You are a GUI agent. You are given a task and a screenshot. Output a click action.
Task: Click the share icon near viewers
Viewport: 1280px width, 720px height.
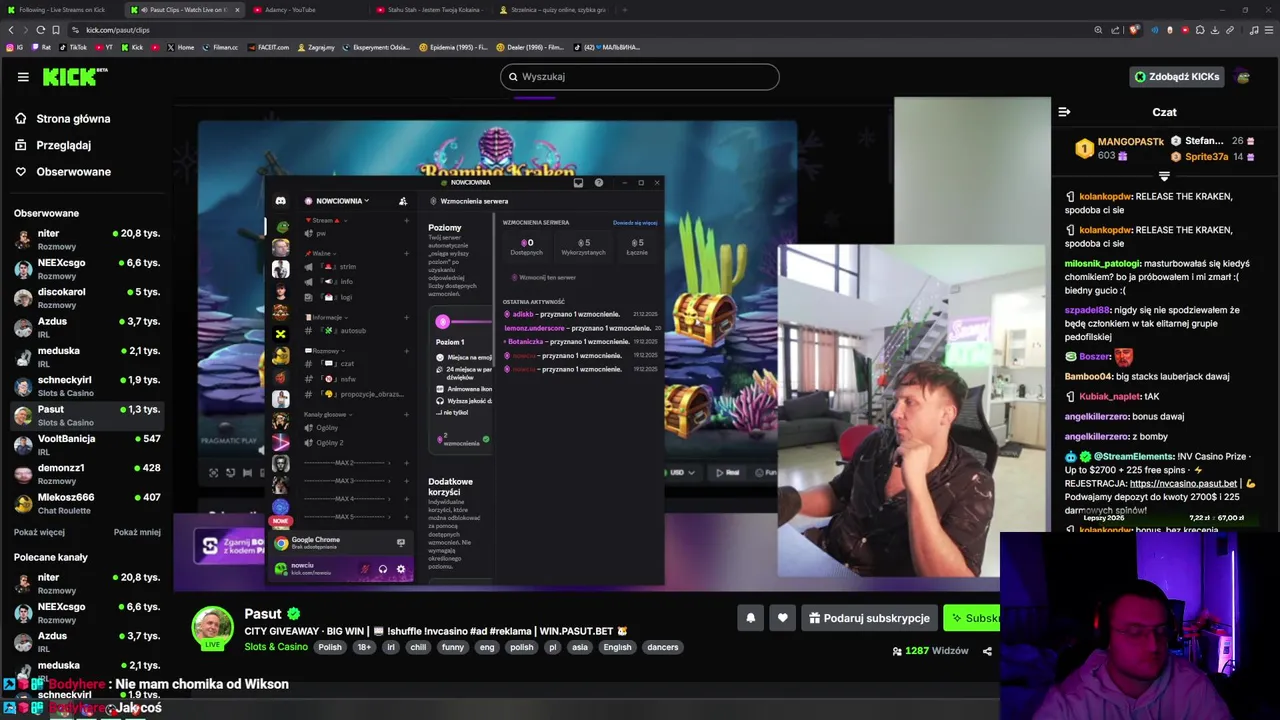(x=987, y=651)
